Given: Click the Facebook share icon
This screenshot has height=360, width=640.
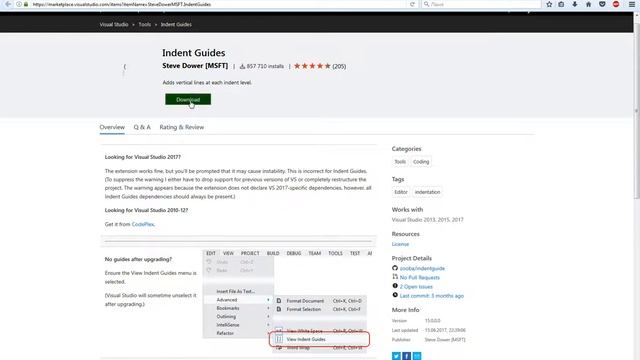Looking at the screenshot, I should pyautogui.click(x=407, y=356).
